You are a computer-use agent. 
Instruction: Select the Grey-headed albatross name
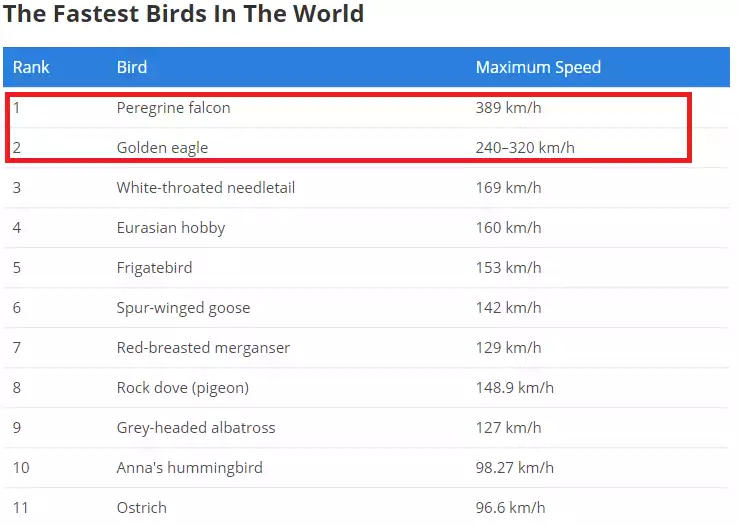coord(196,428)
